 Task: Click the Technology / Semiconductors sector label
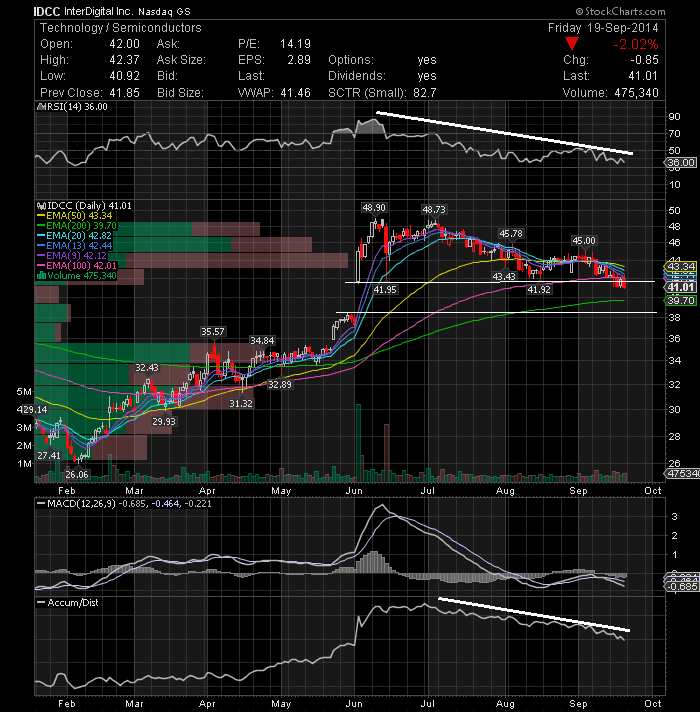[121, 28]
